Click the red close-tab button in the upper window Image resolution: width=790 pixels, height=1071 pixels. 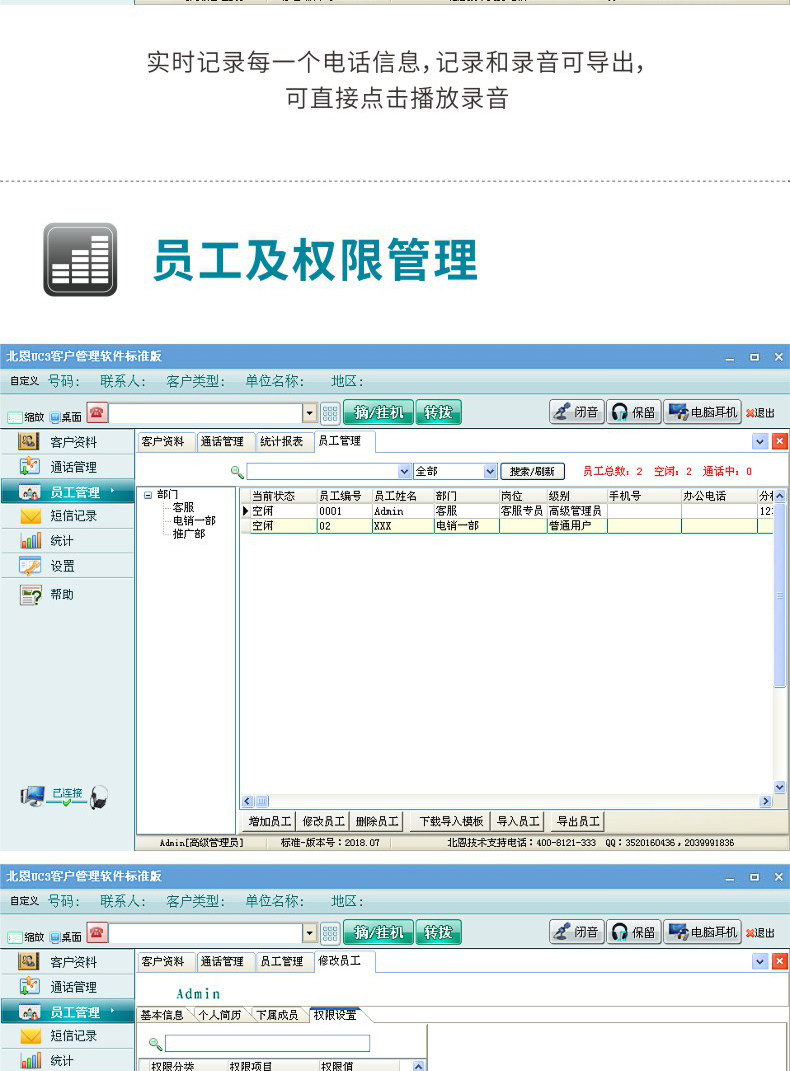pos(779,441)
